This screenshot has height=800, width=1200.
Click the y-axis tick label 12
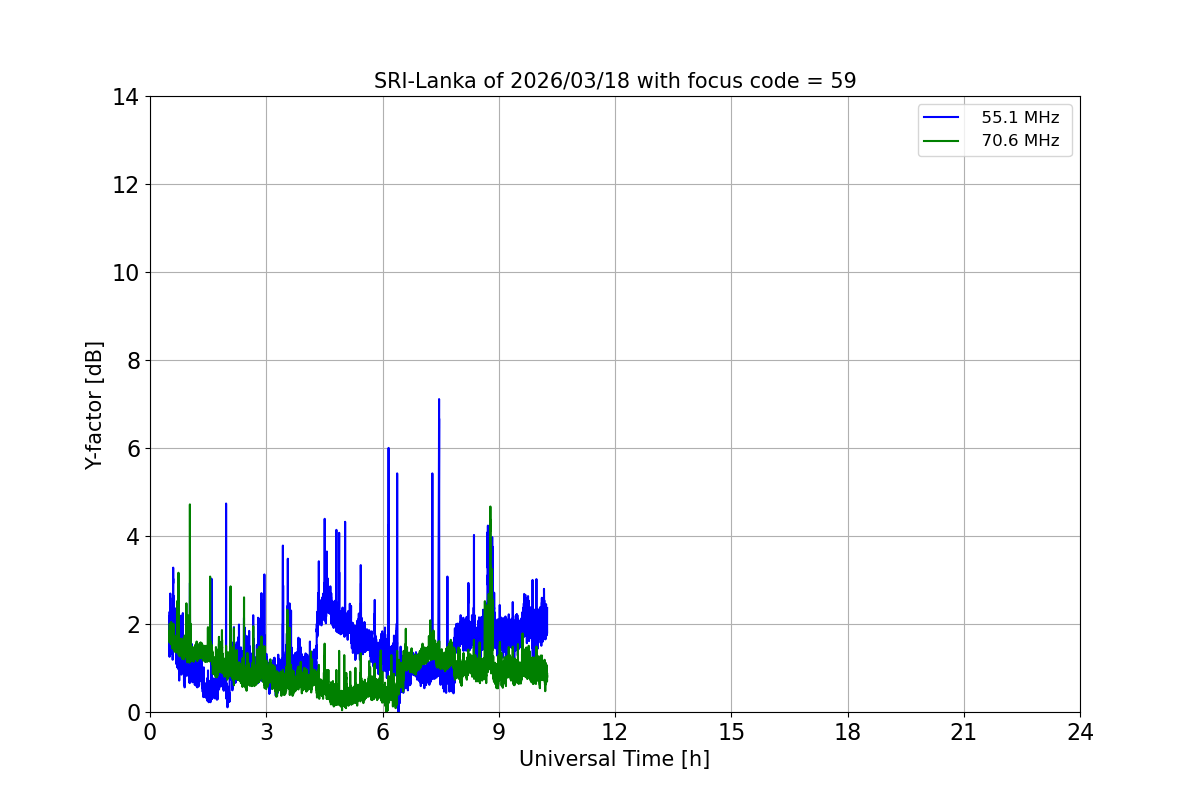125,185
